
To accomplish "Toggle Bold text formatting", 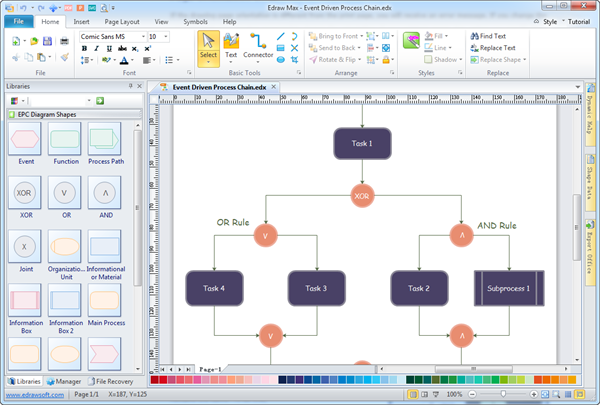I will 84,48.
